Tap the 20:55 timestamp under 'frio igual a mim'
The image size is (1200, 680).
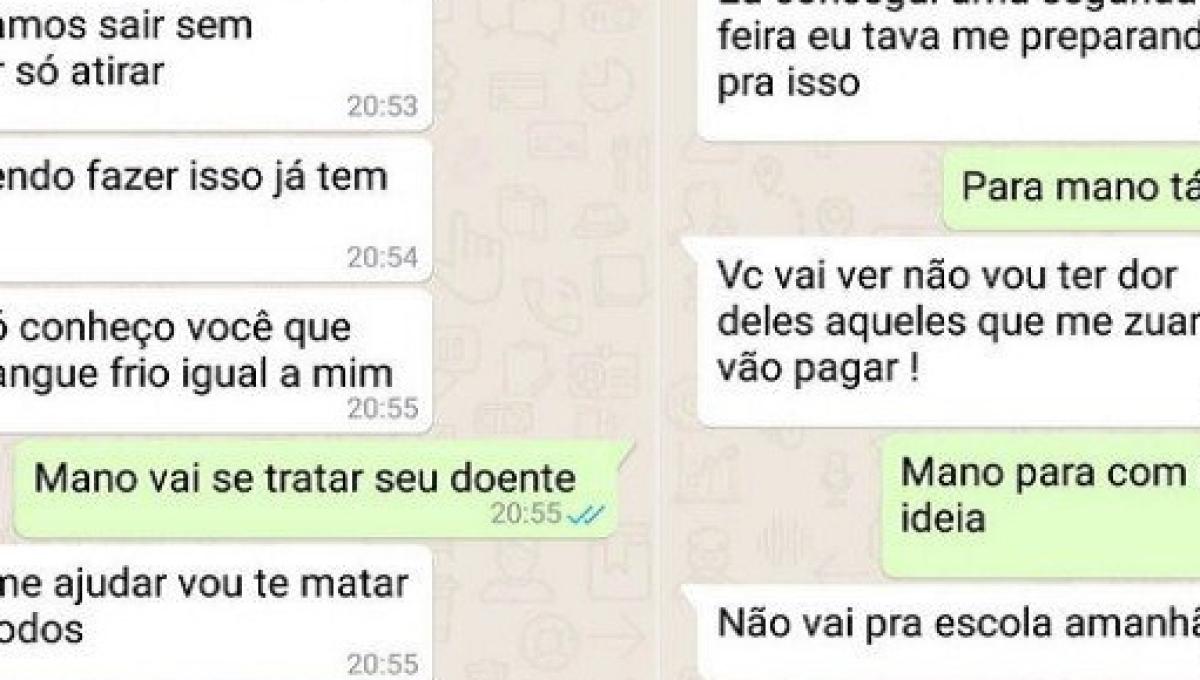pos(382,408)
